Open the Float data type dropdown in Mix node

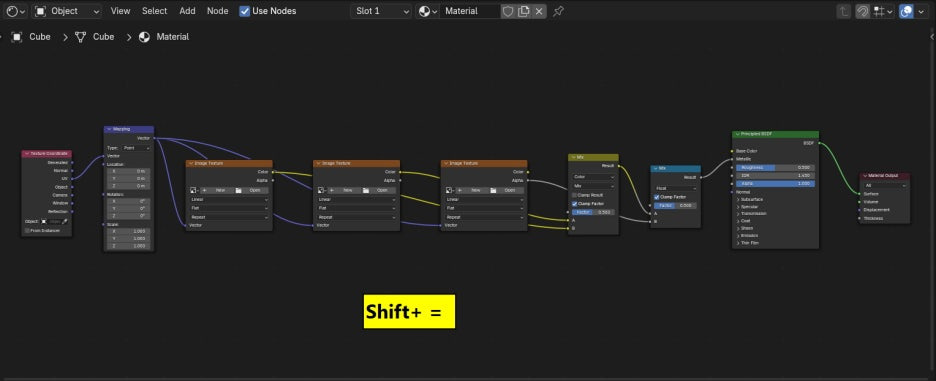[x=676, y=188]
